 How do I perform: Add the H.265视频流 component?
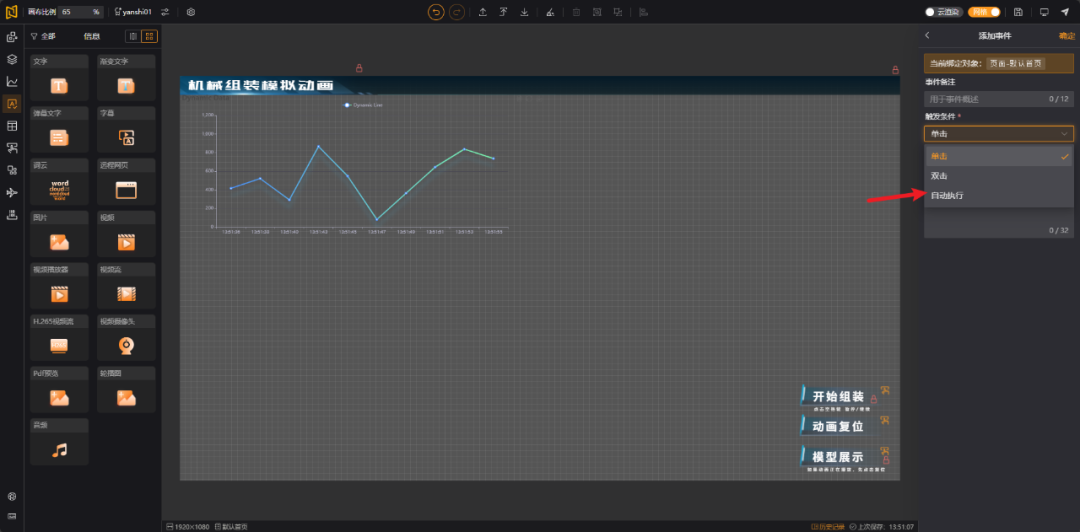(x=59, y=338)
